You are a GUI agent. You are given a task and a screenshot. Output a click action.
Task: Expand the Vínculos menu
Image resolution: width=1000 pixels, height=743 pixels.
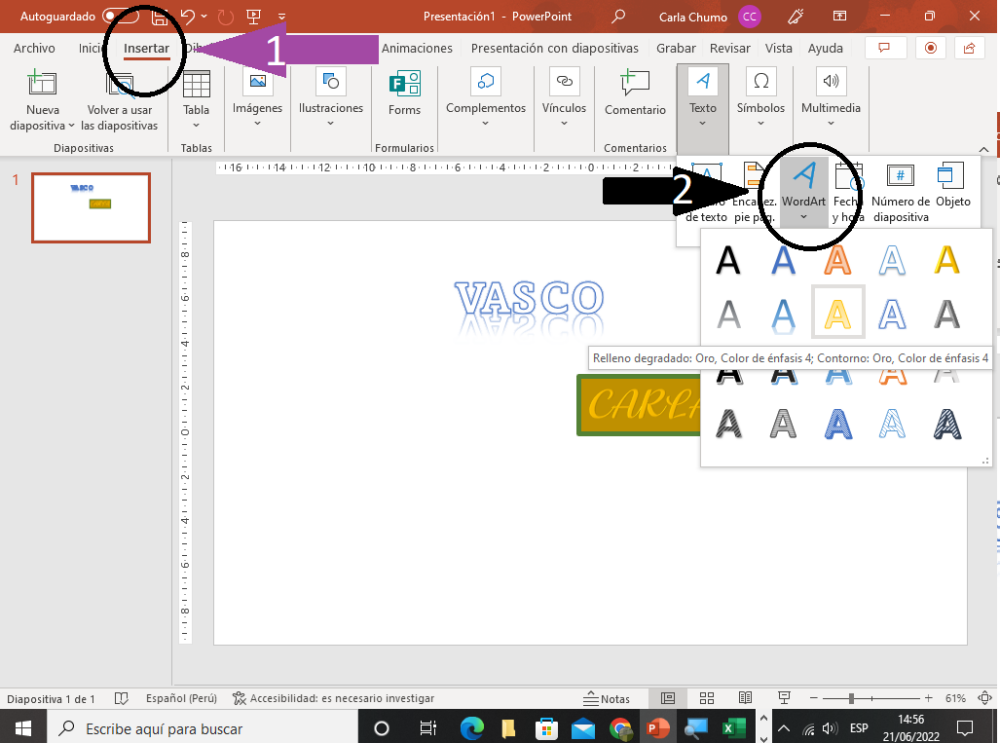564,99
